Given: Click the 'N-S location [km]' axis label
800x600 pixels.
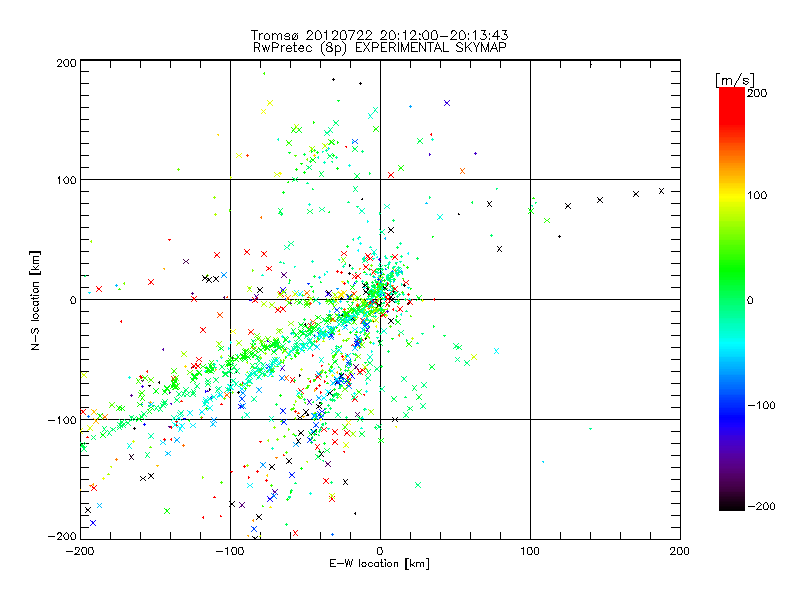Looking at the screenshot, I should 35,300.
